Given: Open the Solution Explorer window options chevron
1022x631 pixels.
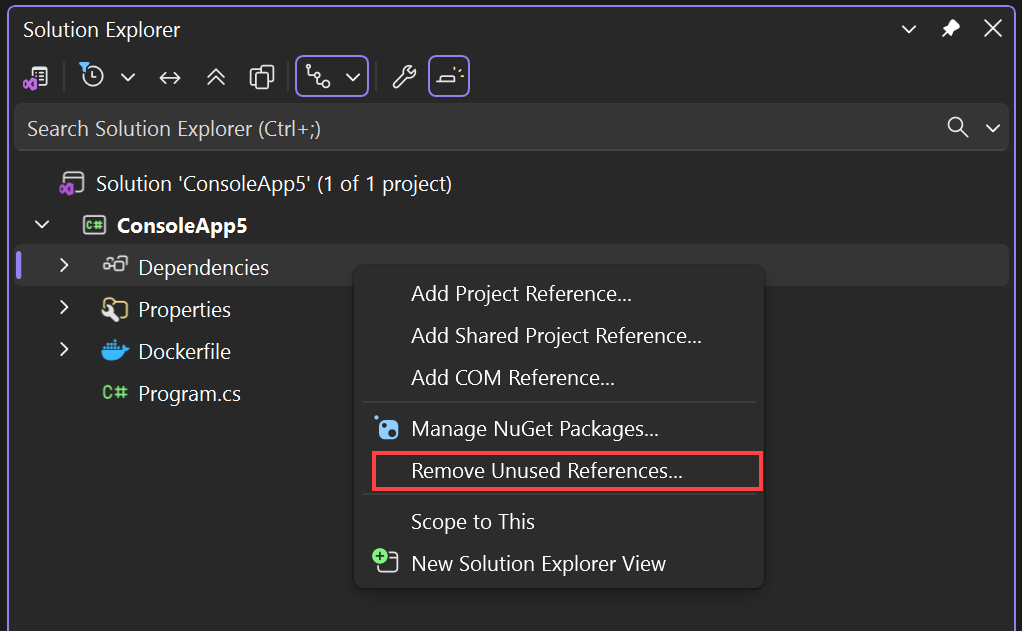Looking at the screenshot, I should click(x=909, y=29).
